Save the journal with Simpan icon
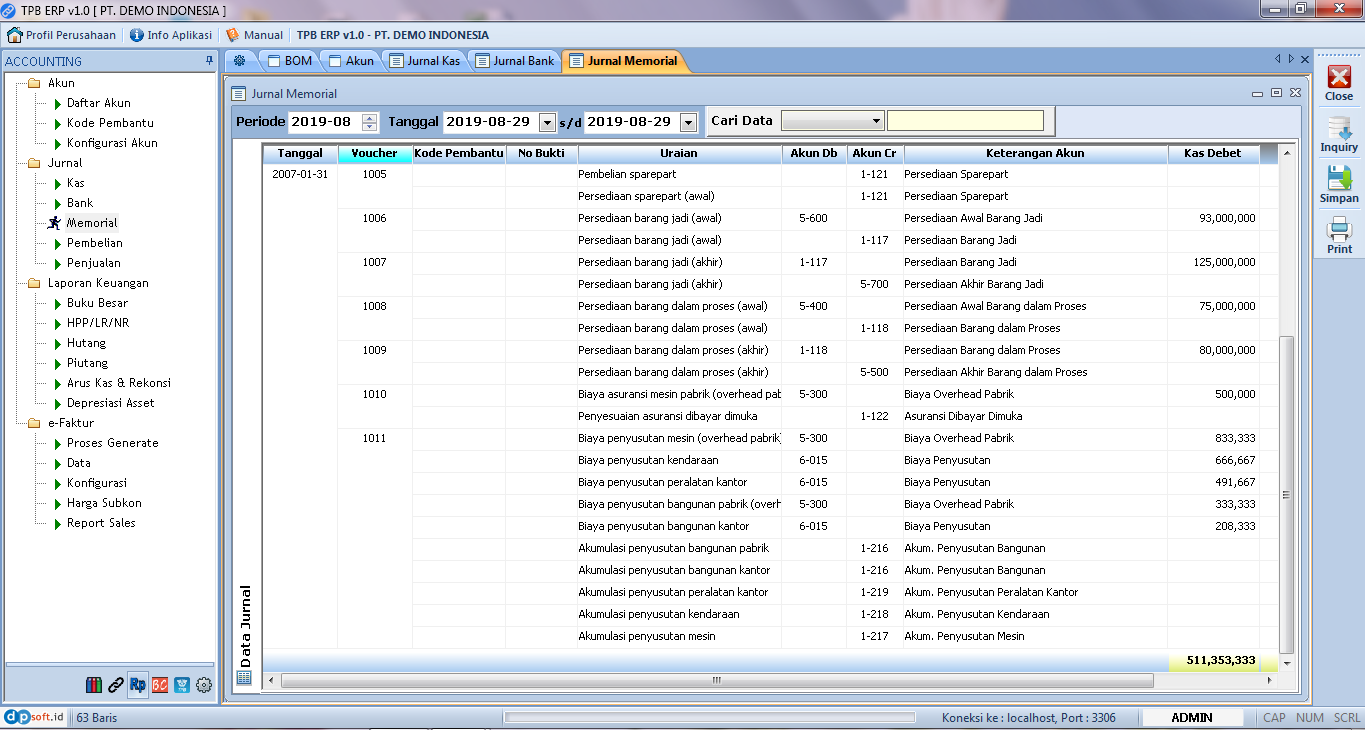1365x730 pixels. [1339, 184]
